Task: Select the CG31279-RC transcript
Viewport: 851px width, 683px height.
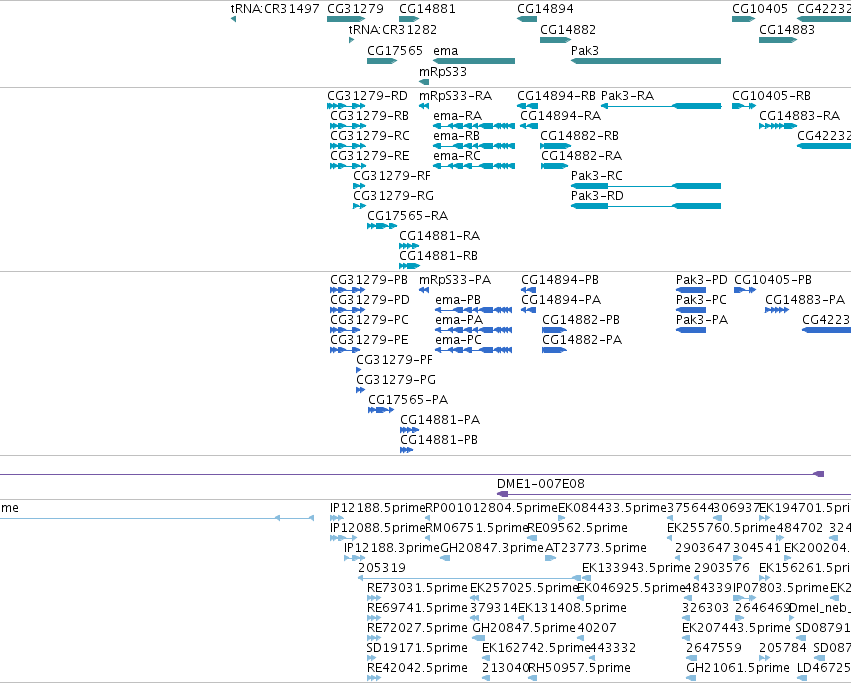Action: [x=348, y=146]
